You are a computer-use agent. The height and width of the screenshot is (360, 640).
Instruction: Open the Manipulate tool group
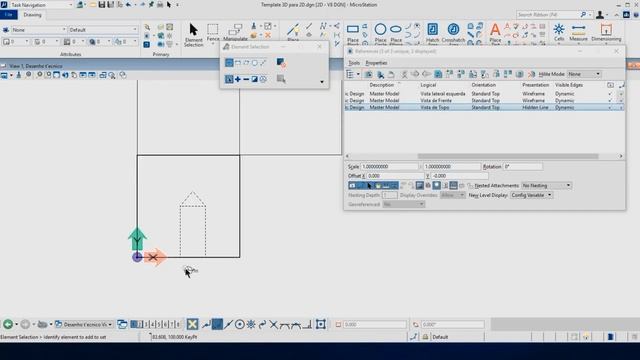pyautogui.click(x=236, y=32)
